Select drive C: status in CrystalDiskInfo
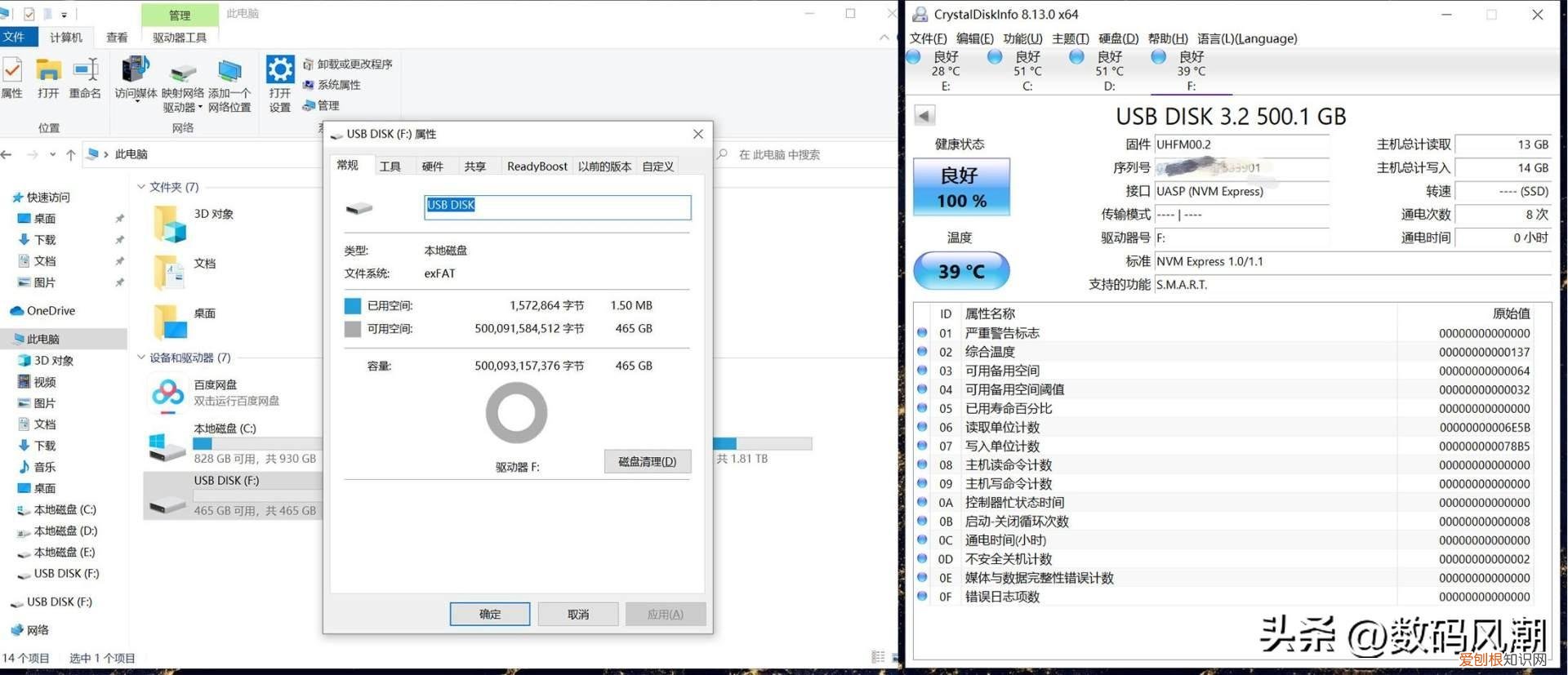Screen dimensions: 1568x675 pyautogui.click(x=1027, y=70)
